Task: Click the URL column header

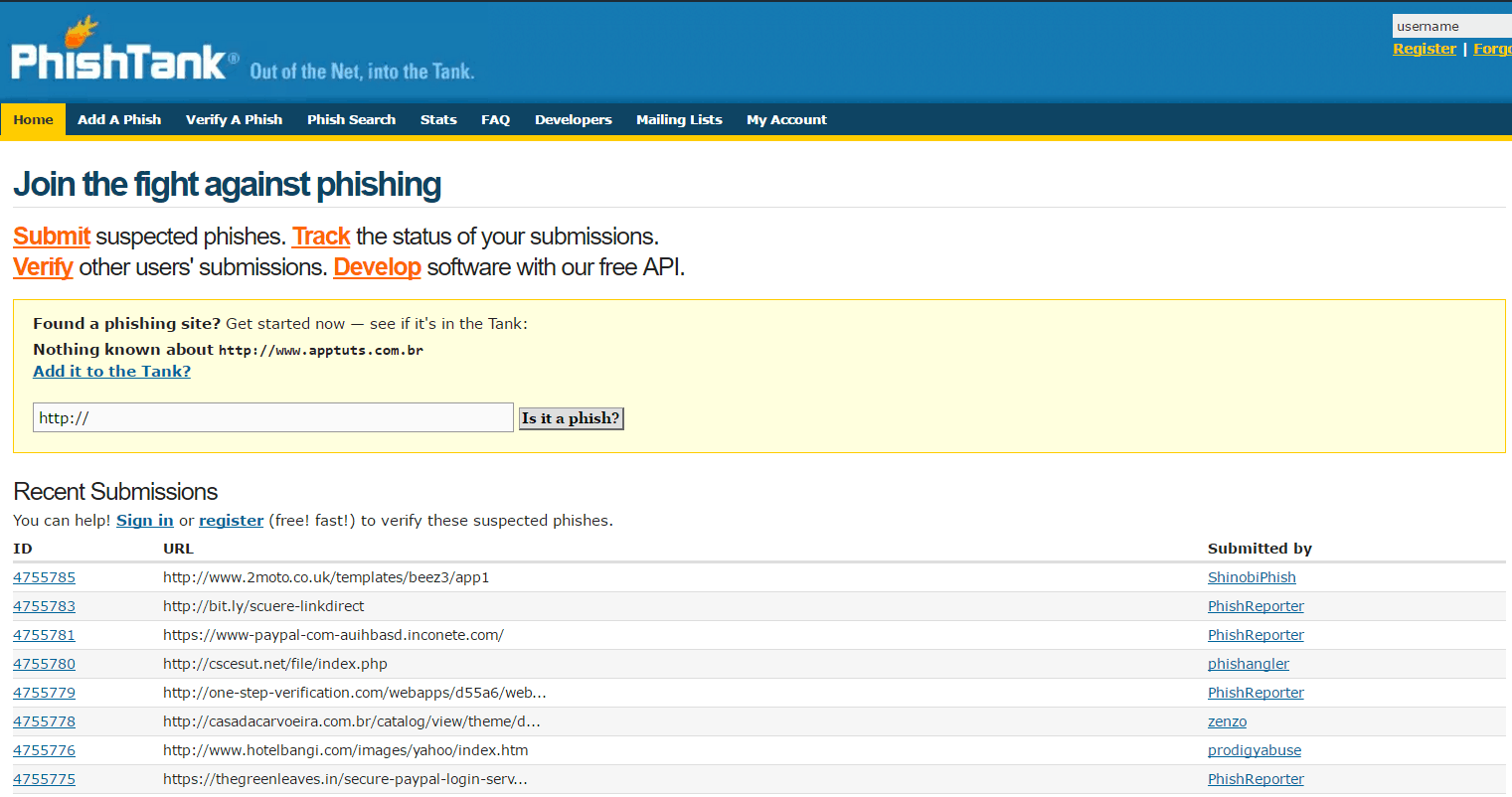Action: coord(178,549)
